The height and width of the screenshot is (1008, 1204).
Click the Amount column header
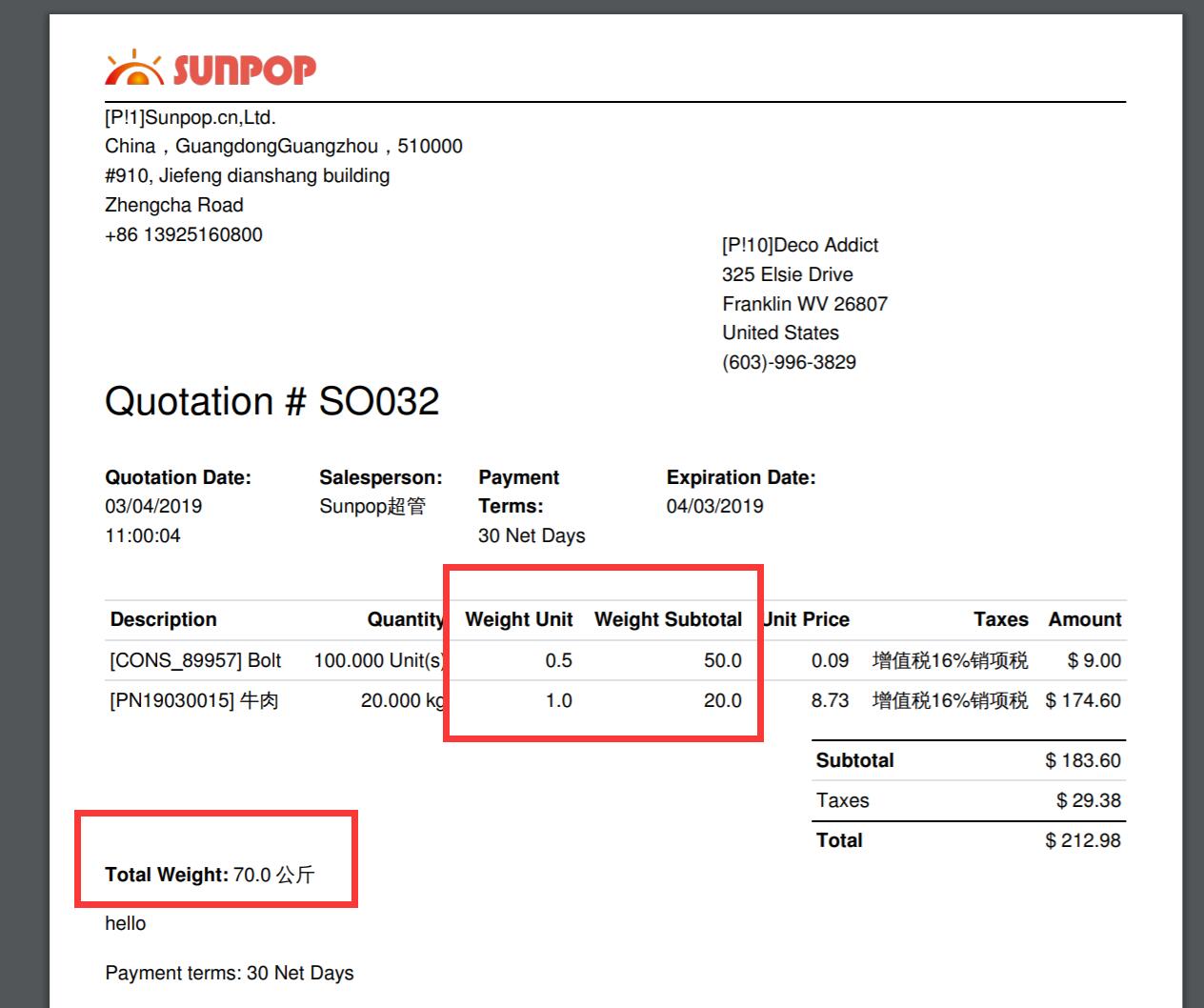click(1085, 619)
